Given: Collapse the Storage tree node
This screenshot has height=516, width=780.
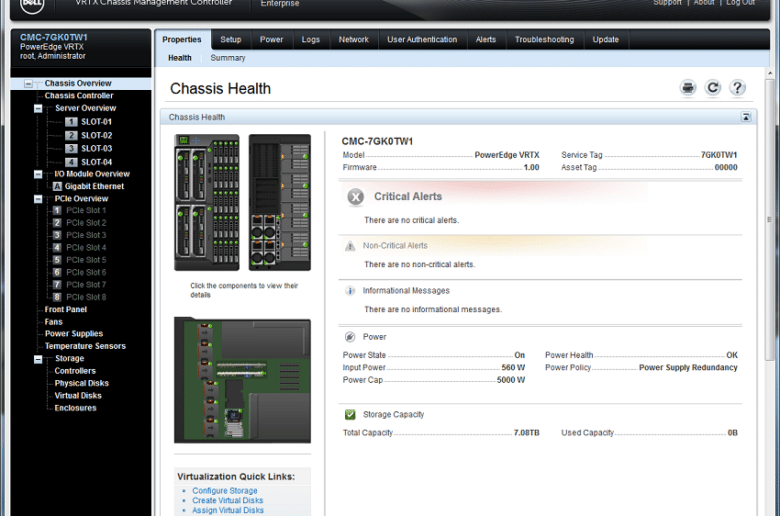Looking at the screenshot, I should 38,359.
